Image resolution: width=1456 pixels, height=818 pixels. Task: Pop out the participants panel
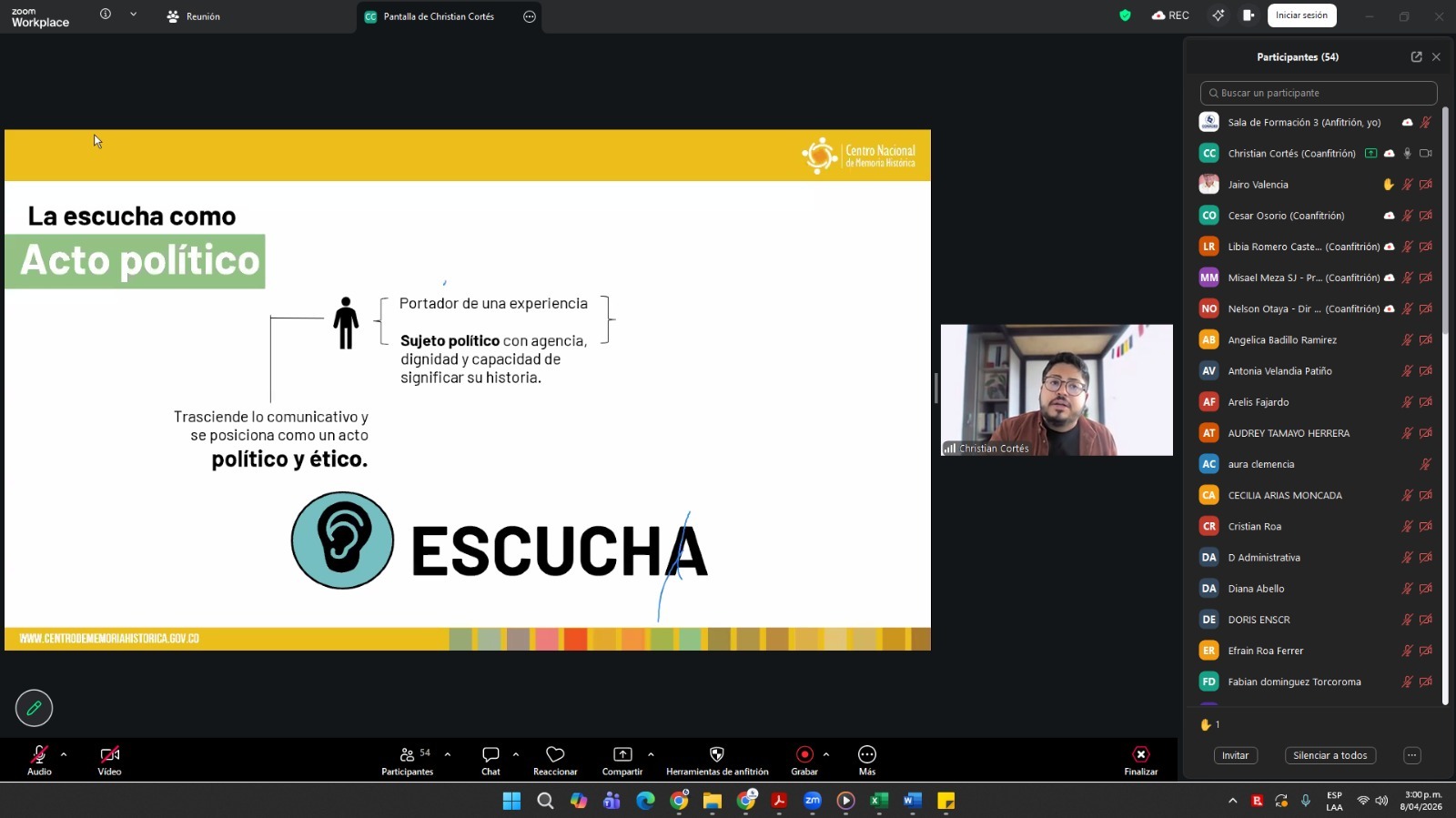[1416, 56]
